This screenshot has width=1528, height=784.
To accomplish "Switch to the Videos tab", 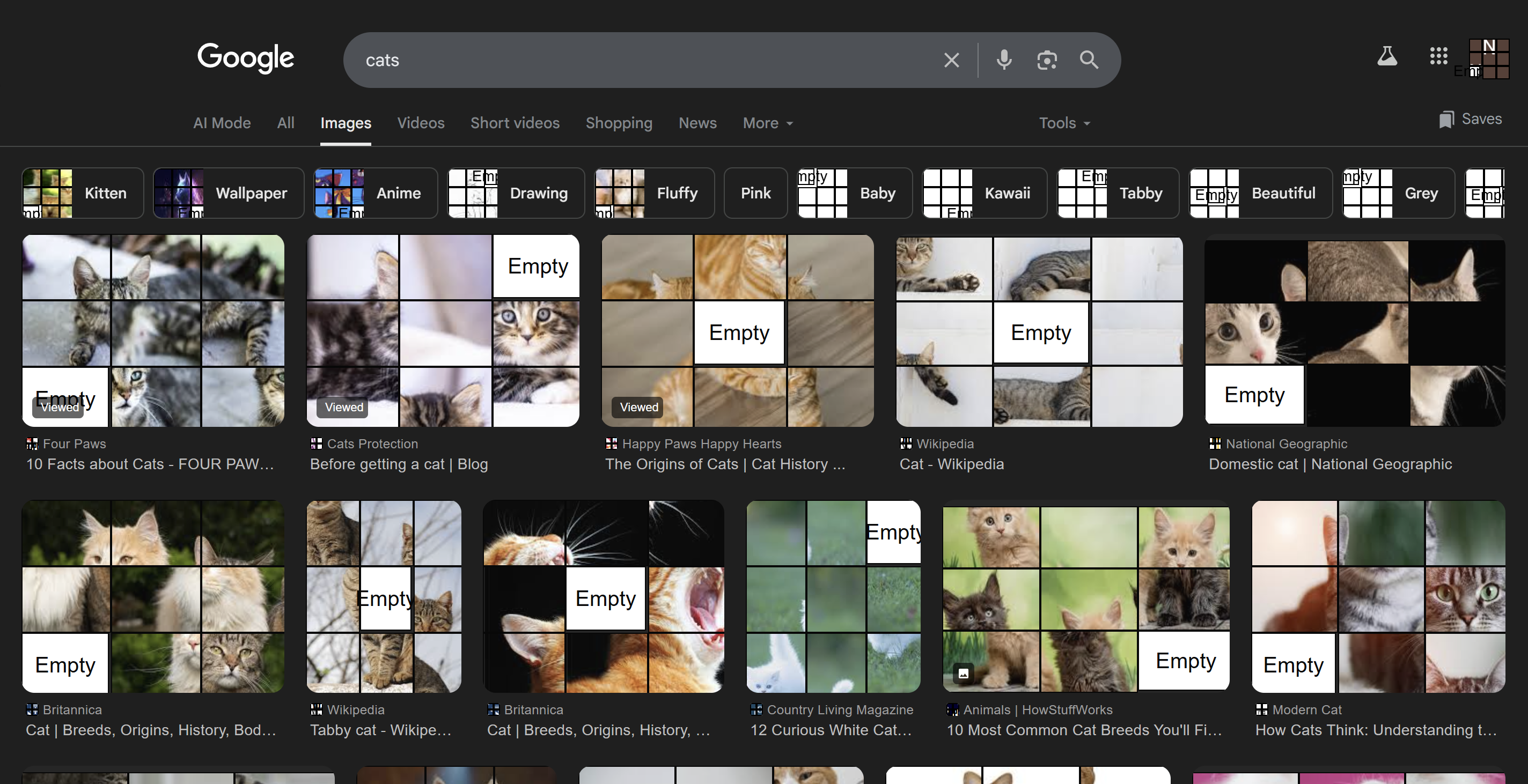I will click(421, 123).
